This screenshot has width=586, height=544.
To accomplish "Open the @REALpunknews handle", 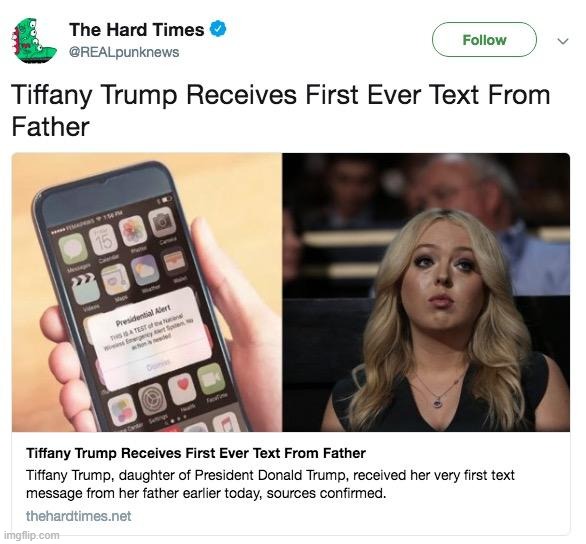I will (x=124, y=52).
